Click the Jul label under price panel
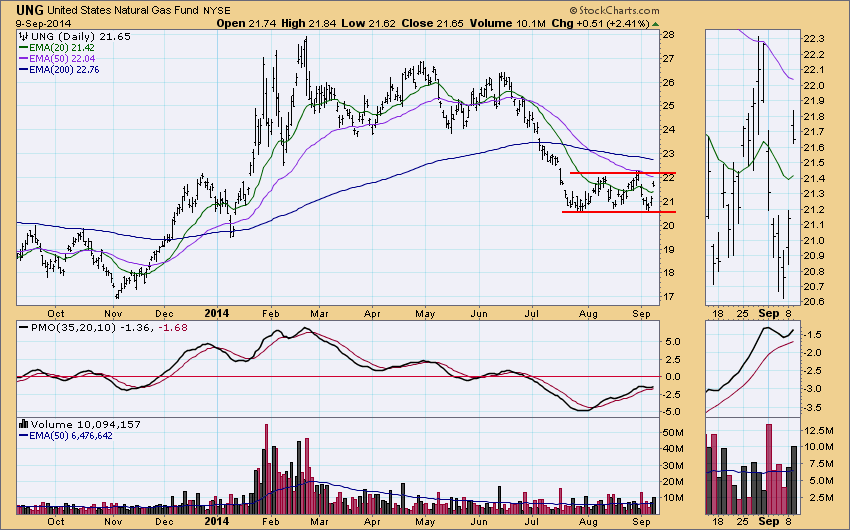Screen dimensions: 850x530 (x=532, y=313)
